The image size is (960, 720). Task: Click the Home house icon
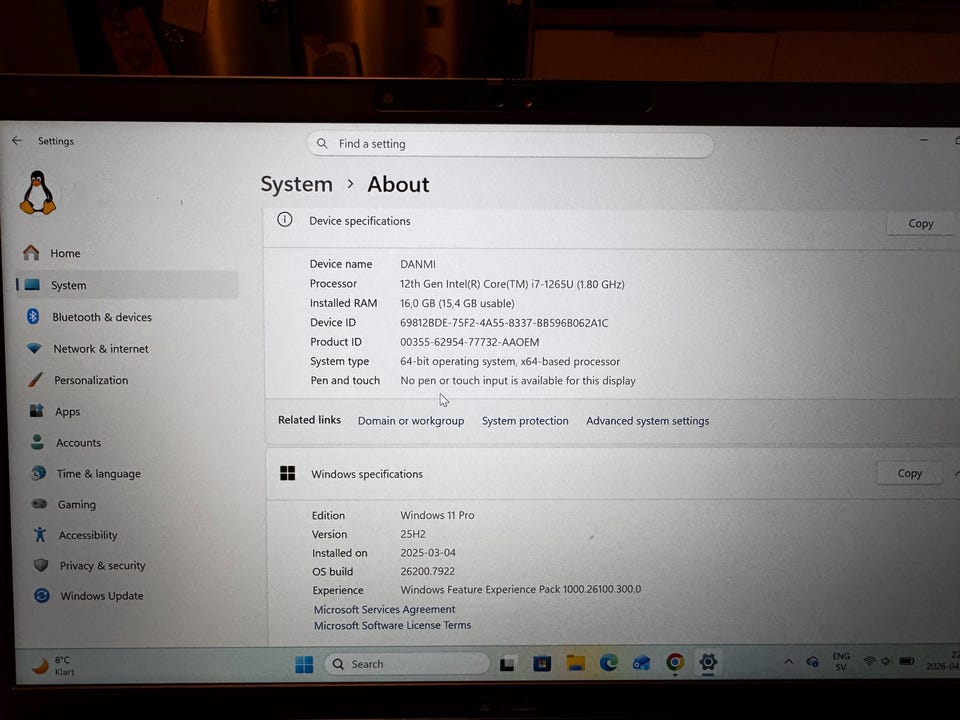[x=31, y=252]
